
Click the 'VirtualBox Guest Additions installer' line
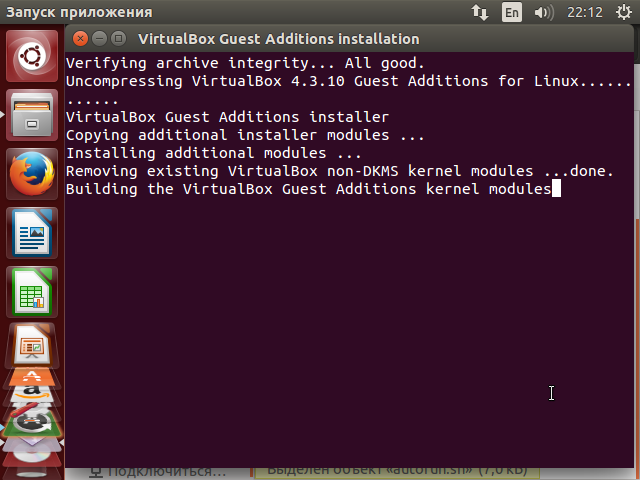(x=227, y=117)
